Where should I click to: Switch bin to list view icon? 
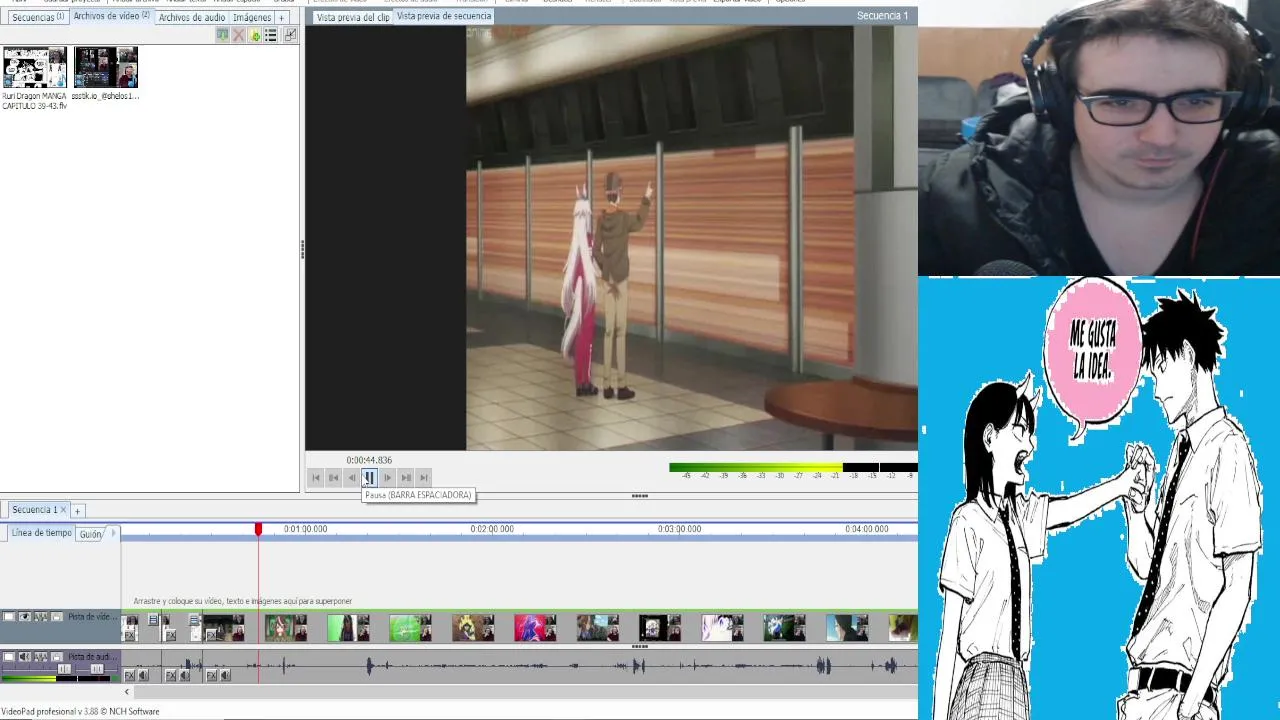pos(270,35)
